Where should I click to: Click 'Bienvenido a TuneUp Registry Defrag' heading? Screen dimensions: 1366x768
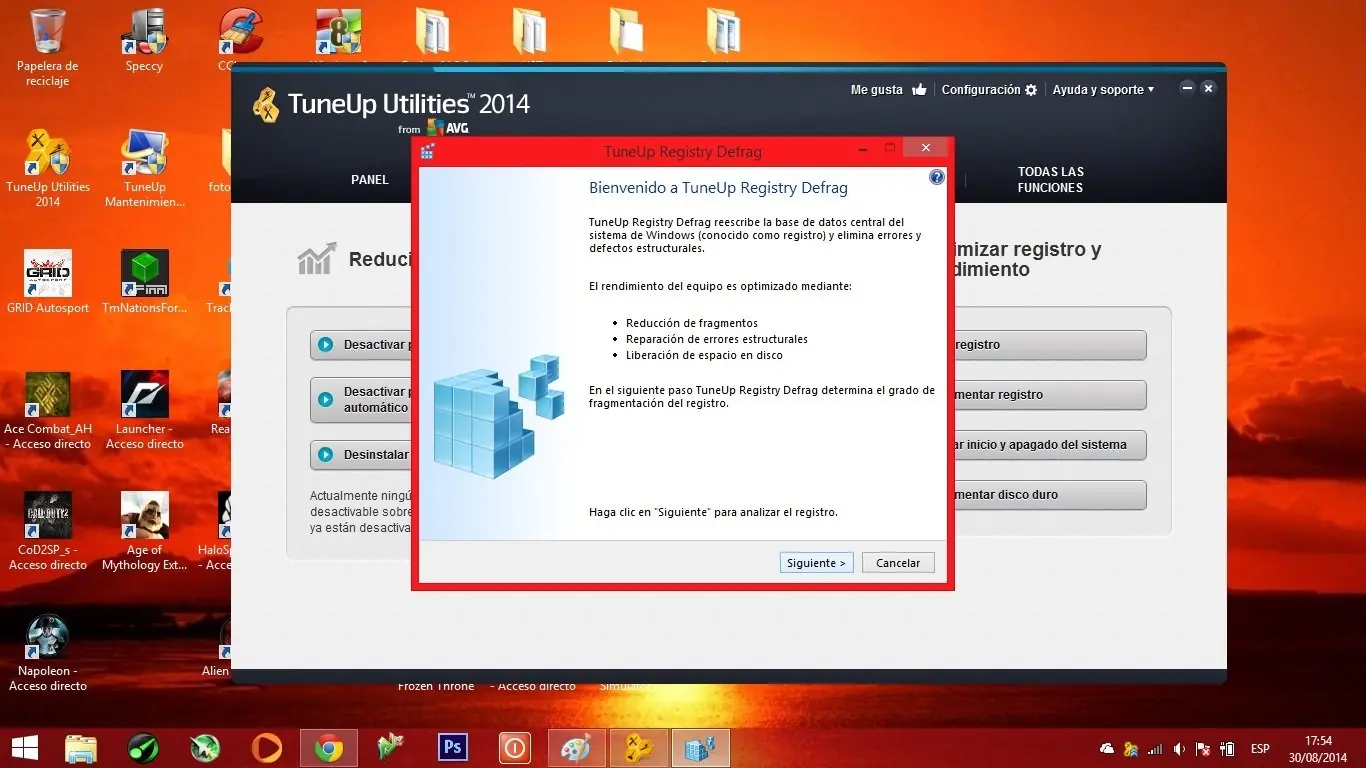tap(718, 188)
